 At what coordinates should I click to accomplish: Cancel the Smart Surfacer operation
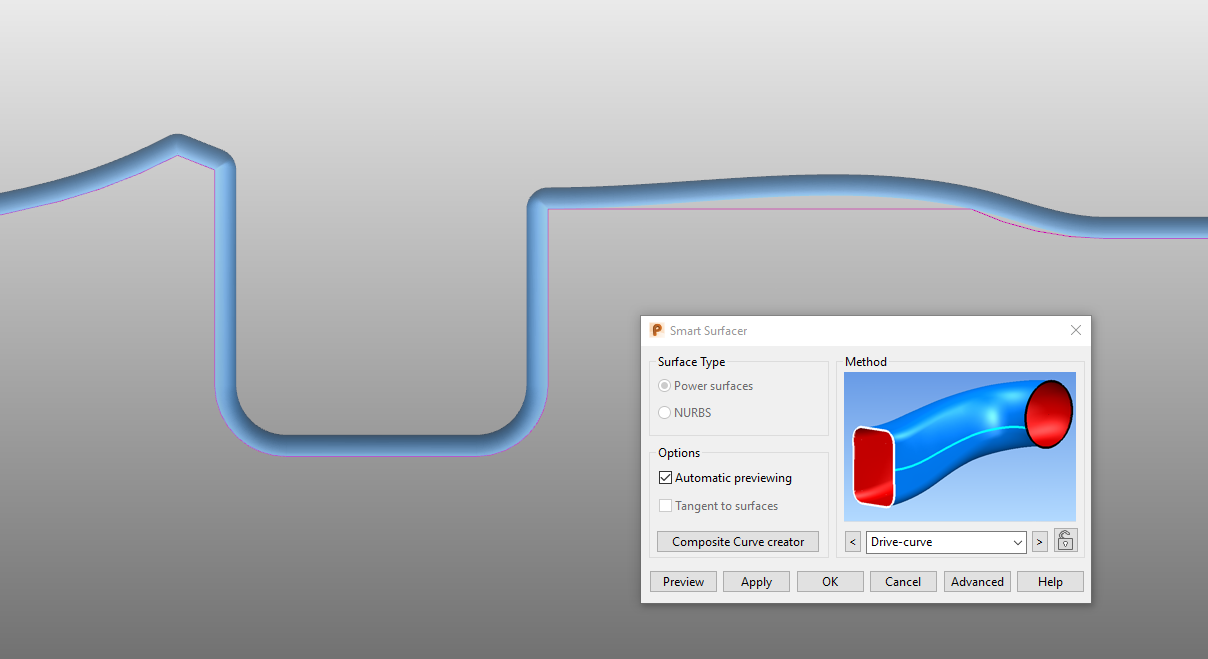tap(903, 581)
